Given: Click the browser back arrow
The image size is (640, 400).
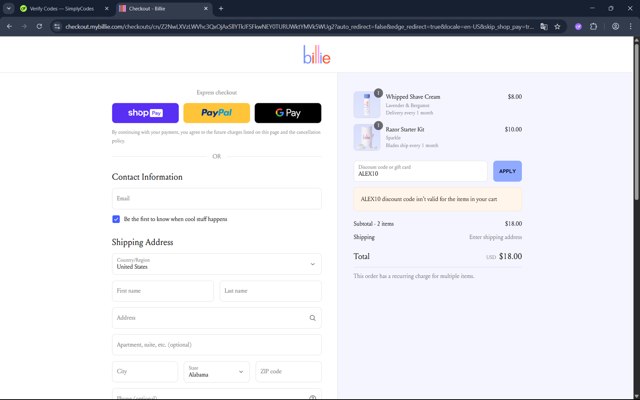Looking at the screenshot, I should click(x=9, y=27).
